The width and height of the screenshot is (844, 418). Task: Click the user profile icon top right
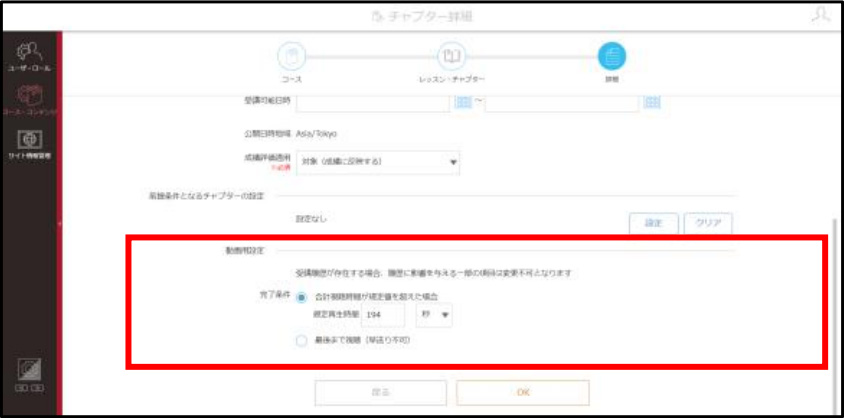tap(820, 15)
